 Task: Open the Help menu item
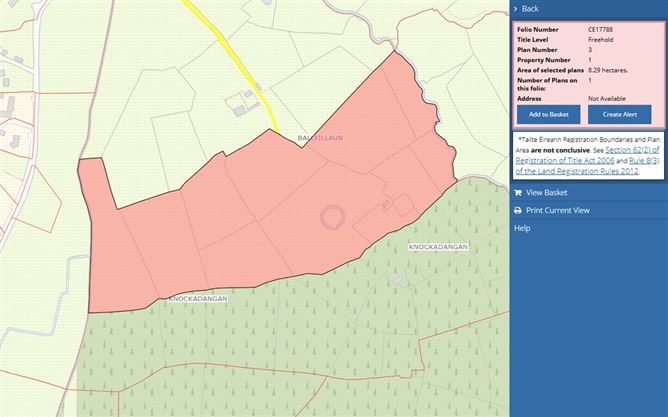522,228
